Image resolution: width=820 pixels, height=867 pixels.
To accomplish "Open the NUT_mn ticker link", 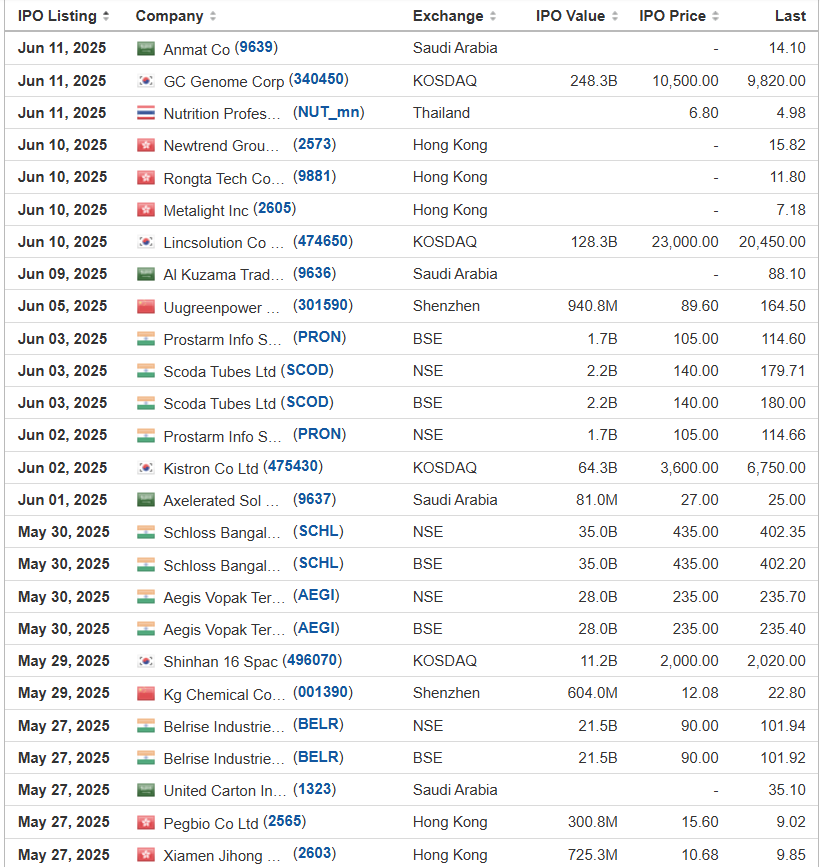I will tap(328, 112).
